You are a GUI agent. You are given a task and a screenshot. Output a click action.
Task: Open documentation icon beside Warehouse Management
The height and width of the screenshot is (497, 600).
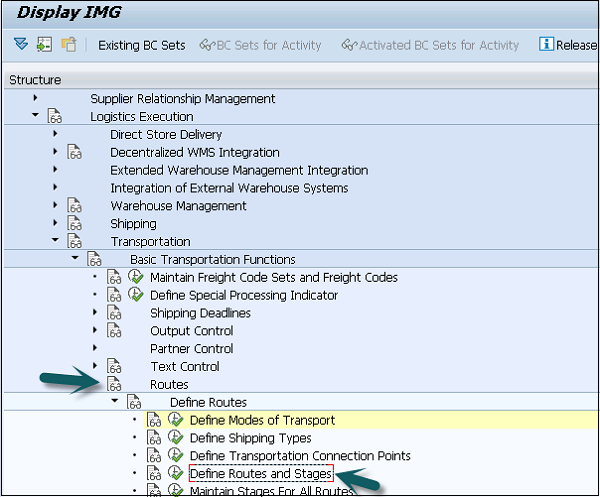(x=74, y=206)
